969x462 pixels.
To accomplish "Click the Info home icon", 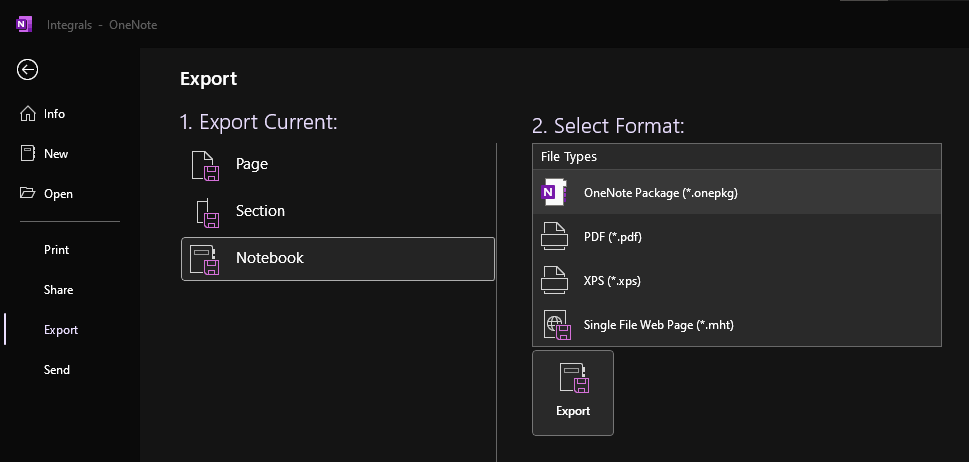I will tap(28, 114).
